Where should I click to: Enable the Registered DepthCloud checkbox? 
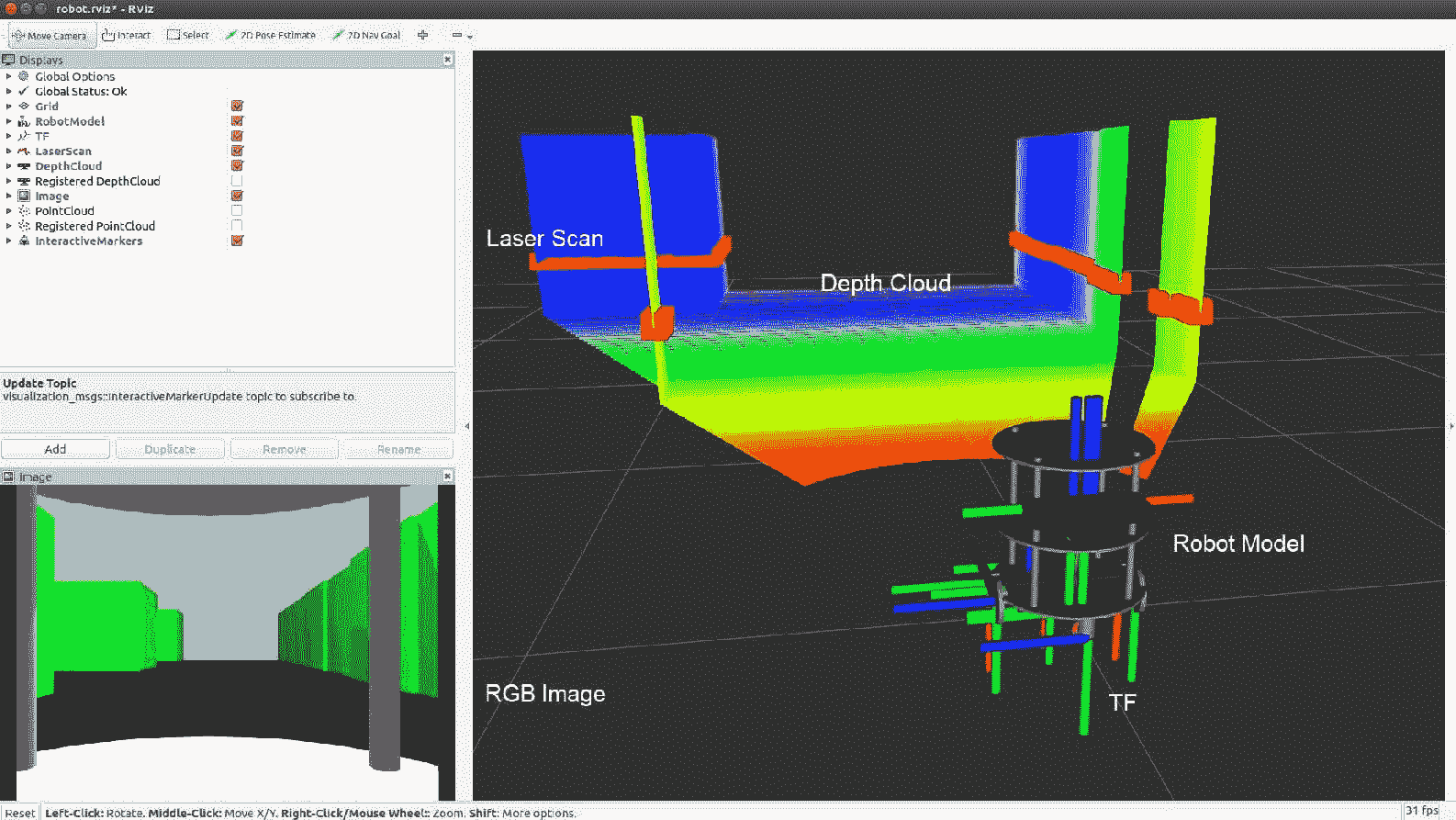(x=237, y=181)
